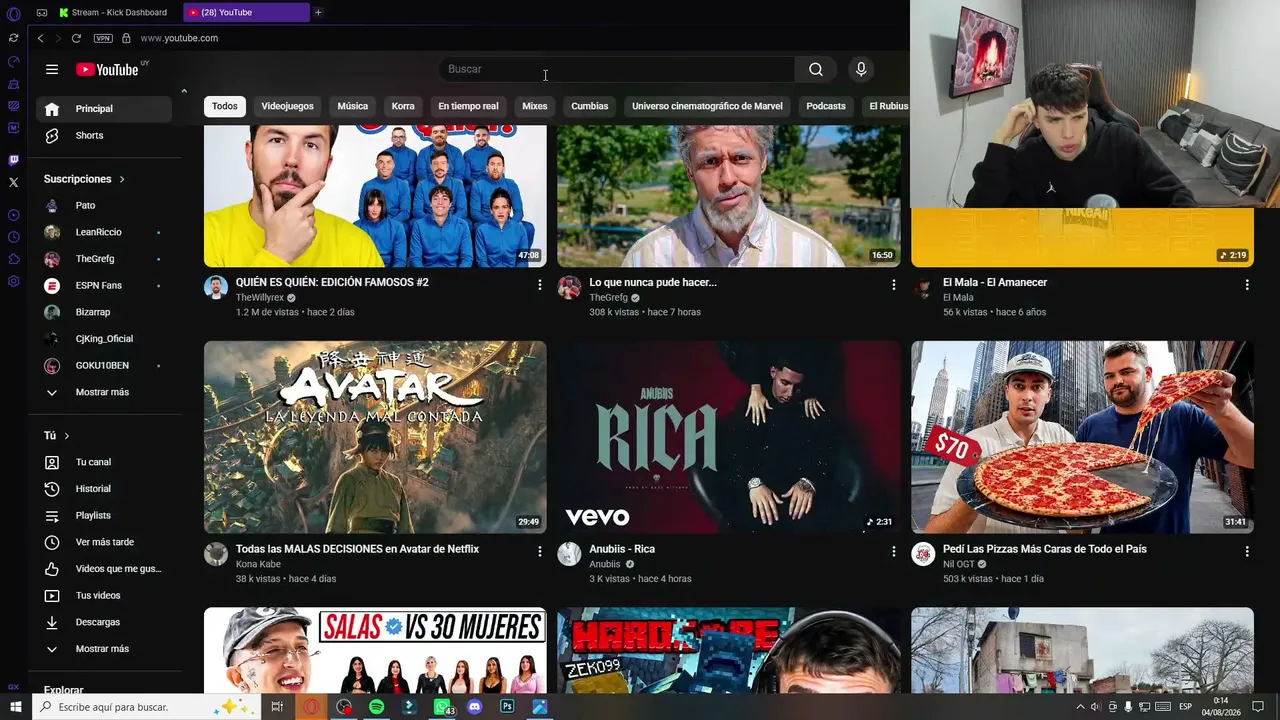The image size is (1280, 720).
Task: Open Principal in the sidebar
Action: [x=104, y=109]
